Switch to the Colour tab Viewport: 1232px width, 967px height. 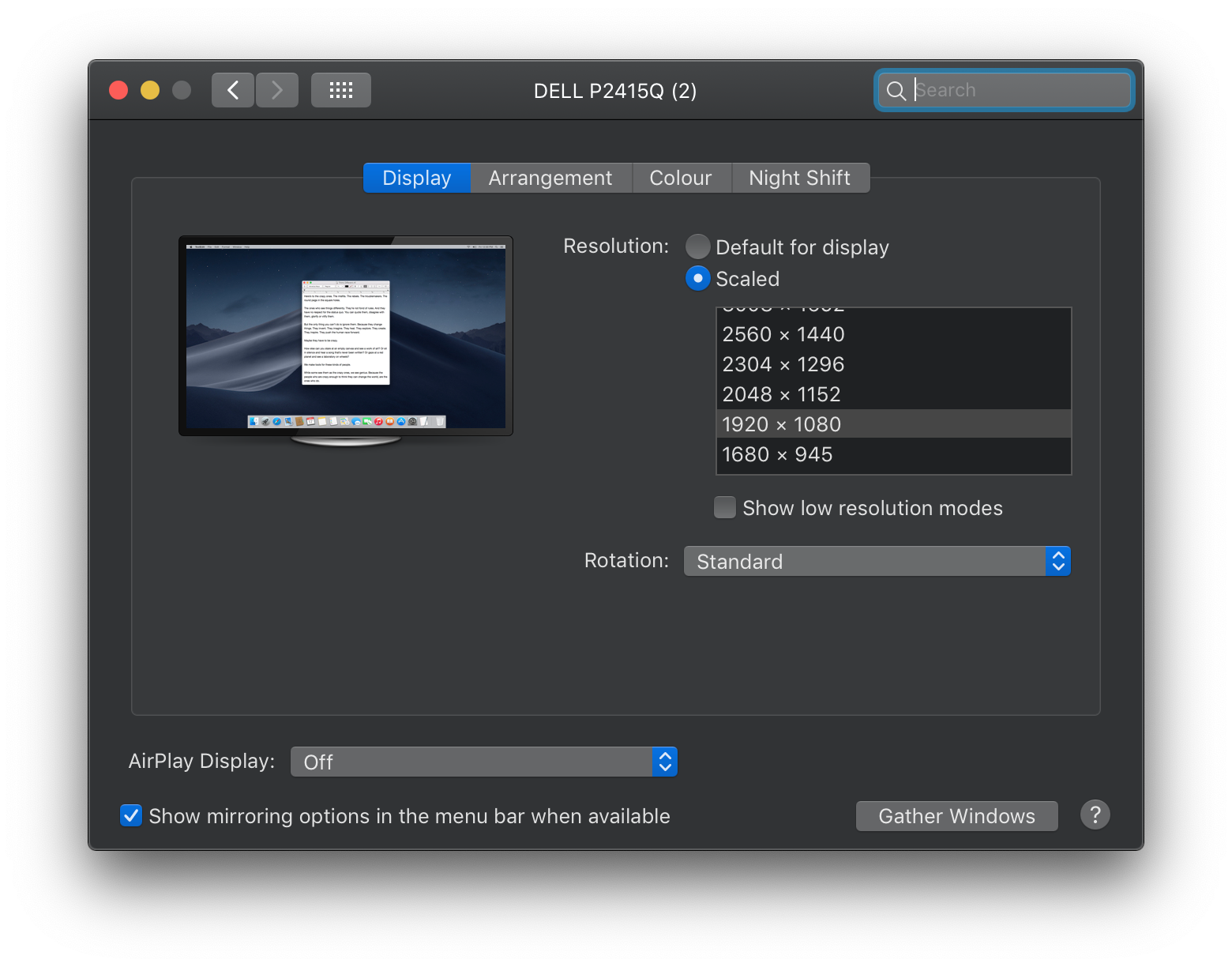point(681,178)
